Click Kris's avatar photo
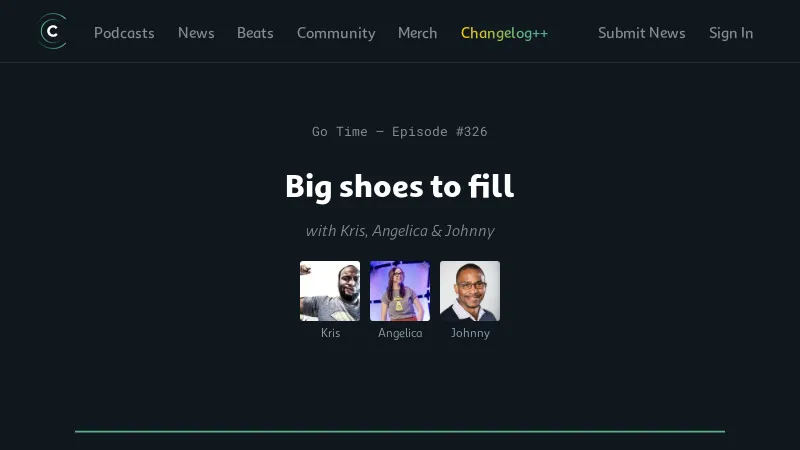This screenshot has height=450, width=800. (330, 291)
